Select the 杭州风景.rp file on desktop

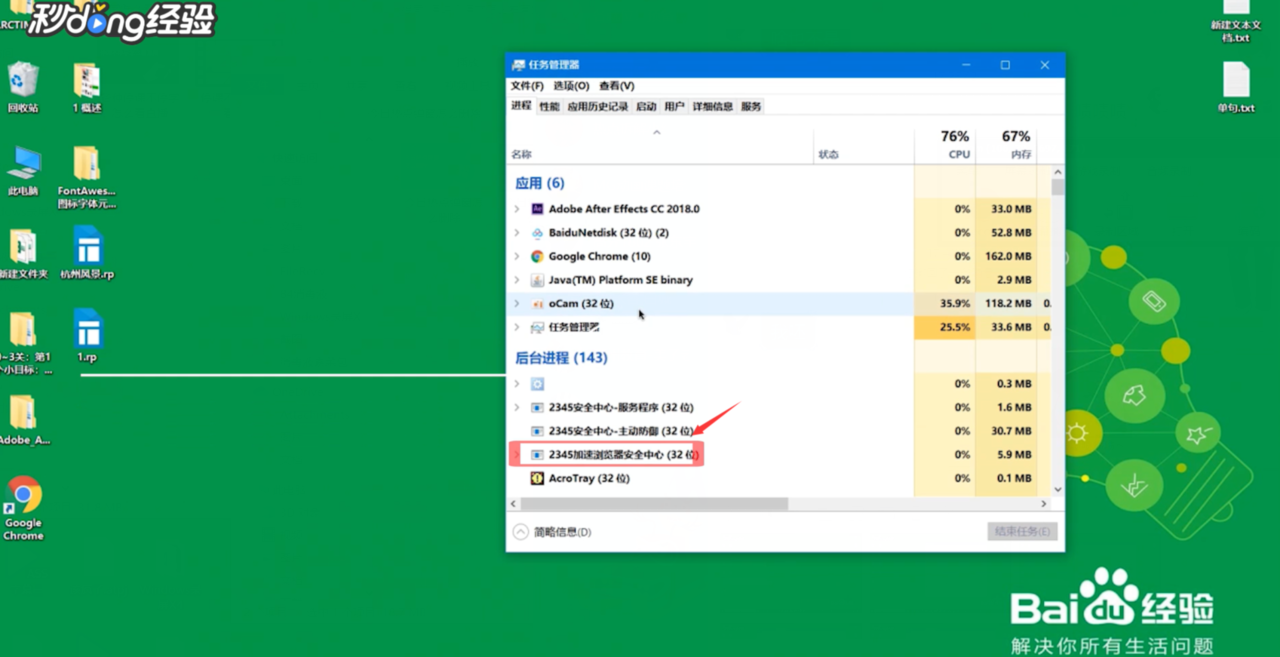(87, 253)
